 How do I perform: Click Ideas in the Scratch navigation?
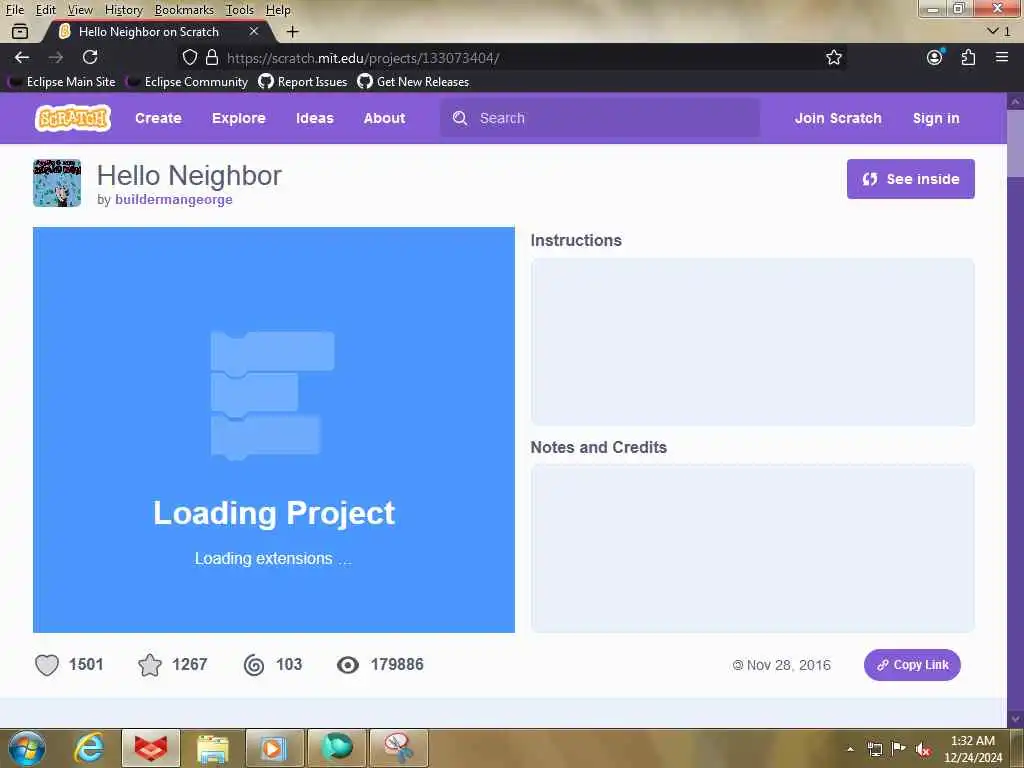(x=315, y=118)
